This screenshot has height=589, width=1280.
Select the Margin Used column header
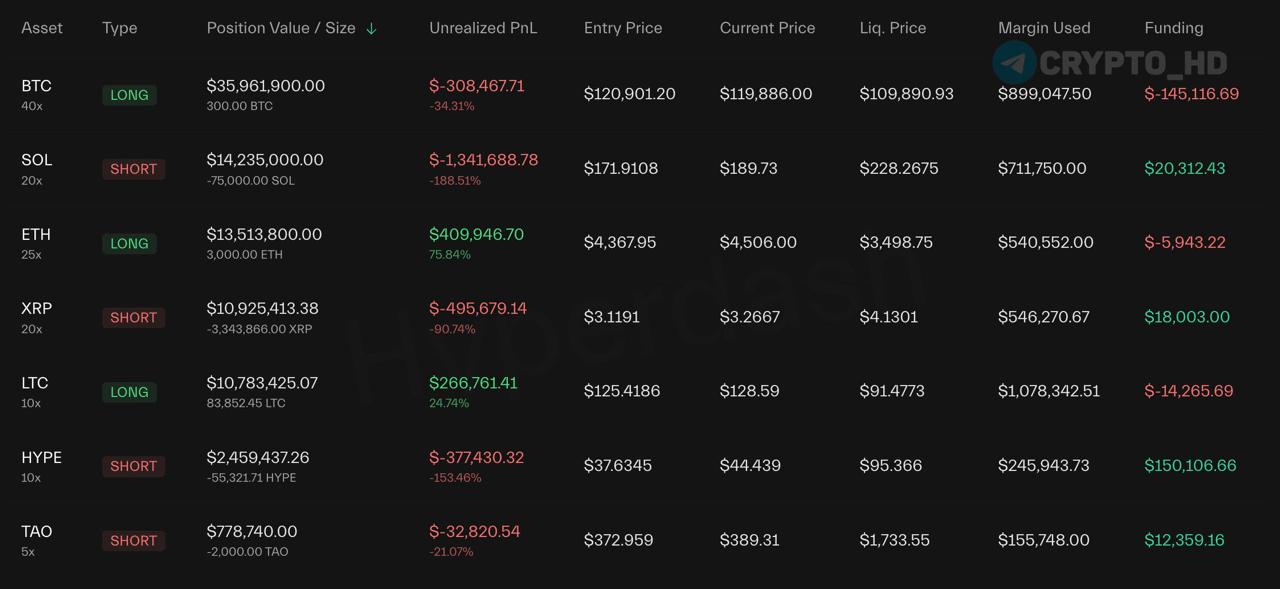[1044, 28]
